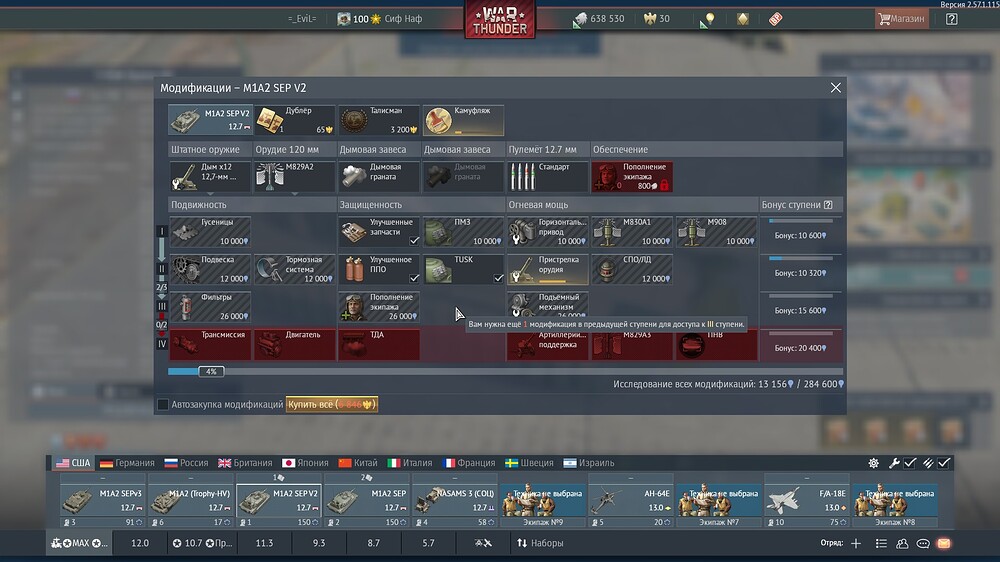1000x562 pixels.
Task: Select the Тормозная система modification
Action: [294, 269]
